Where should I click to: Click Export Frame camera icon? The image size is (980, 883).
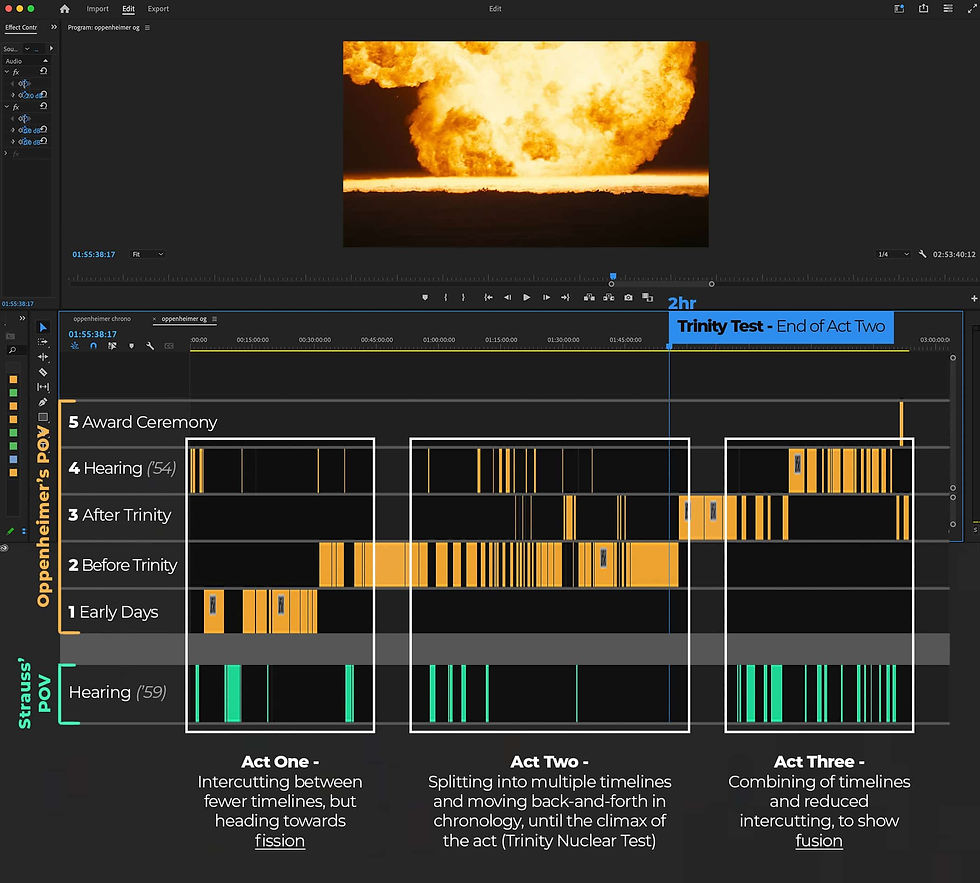628,297
